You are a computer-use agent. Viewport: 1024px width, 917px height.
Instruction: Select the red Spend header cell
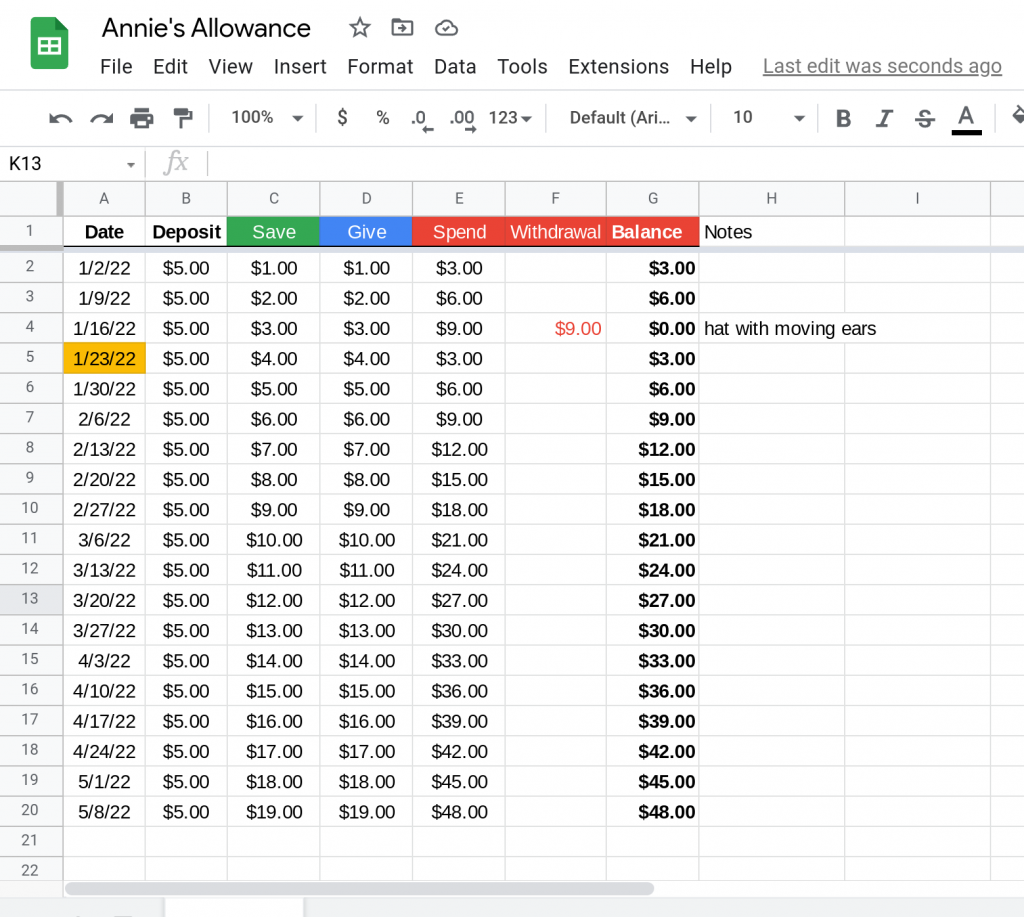[459, 232]
